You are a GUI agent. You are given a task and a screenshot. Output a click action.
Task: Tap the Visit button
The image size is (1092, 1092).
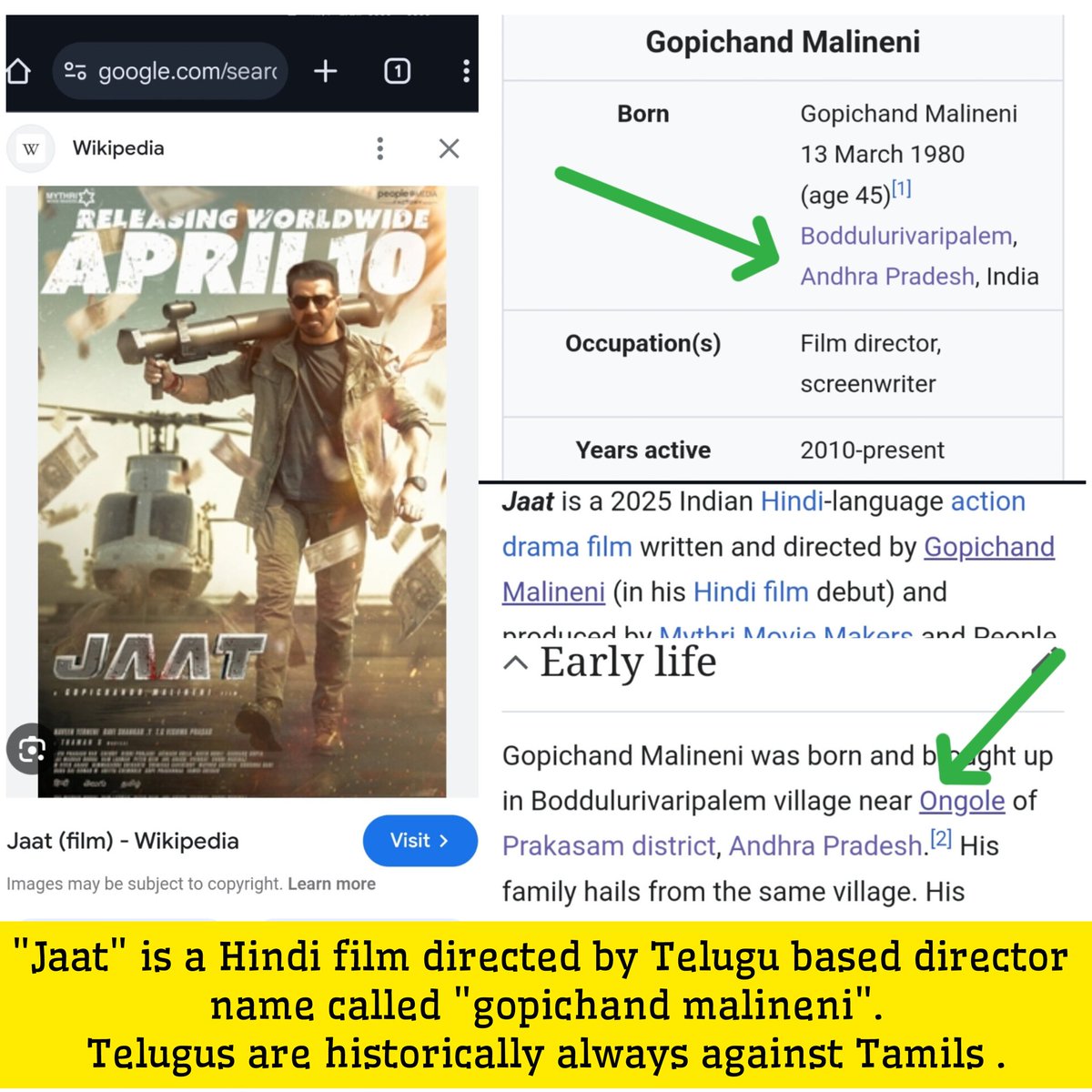(420, 841)
